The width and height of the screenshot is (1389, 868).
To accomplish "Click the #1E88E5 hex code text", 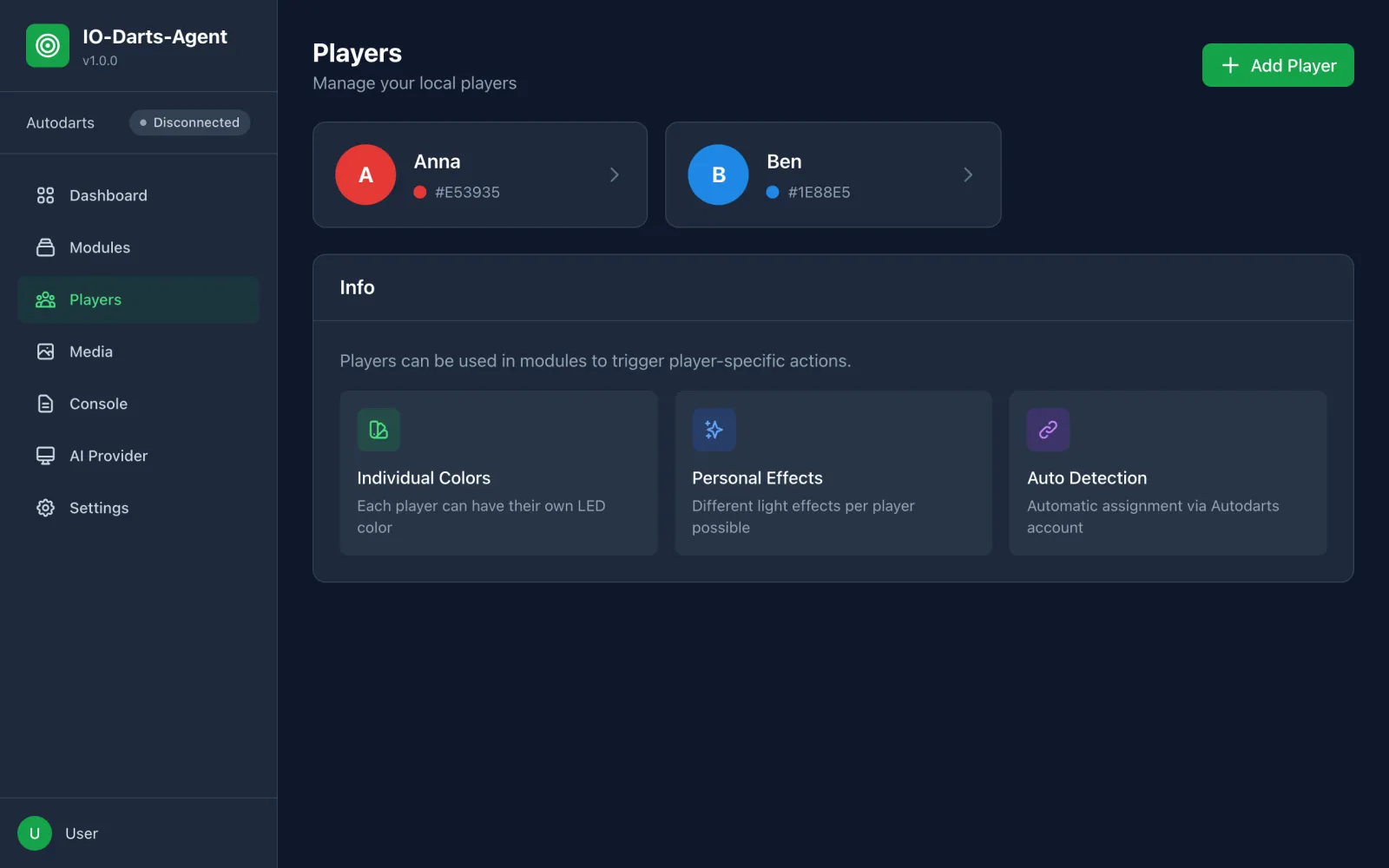I will click(820, 192).
